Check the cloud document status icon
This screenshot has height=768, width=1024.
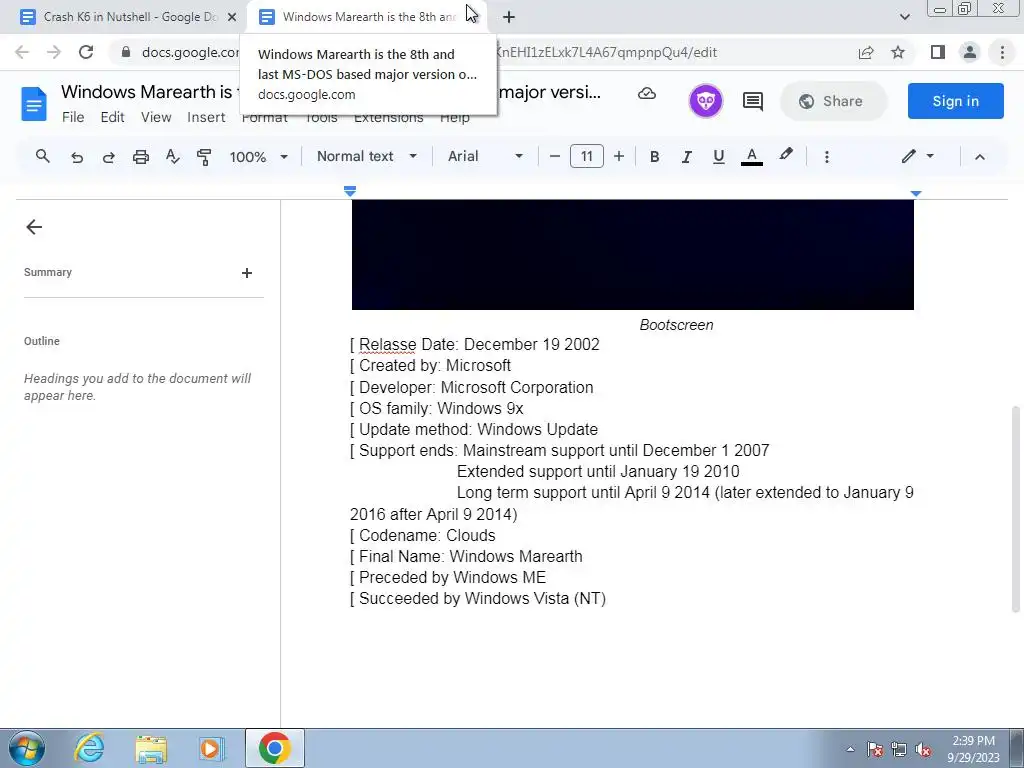point(647,93)
